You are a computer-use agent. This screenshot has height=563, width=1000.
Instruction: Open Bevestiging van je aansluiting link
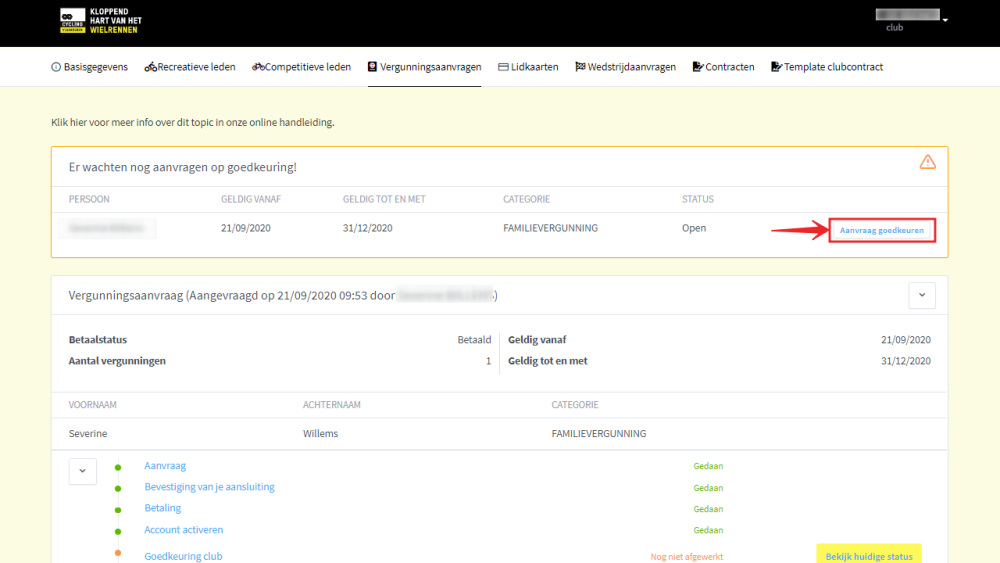(209, 486)
